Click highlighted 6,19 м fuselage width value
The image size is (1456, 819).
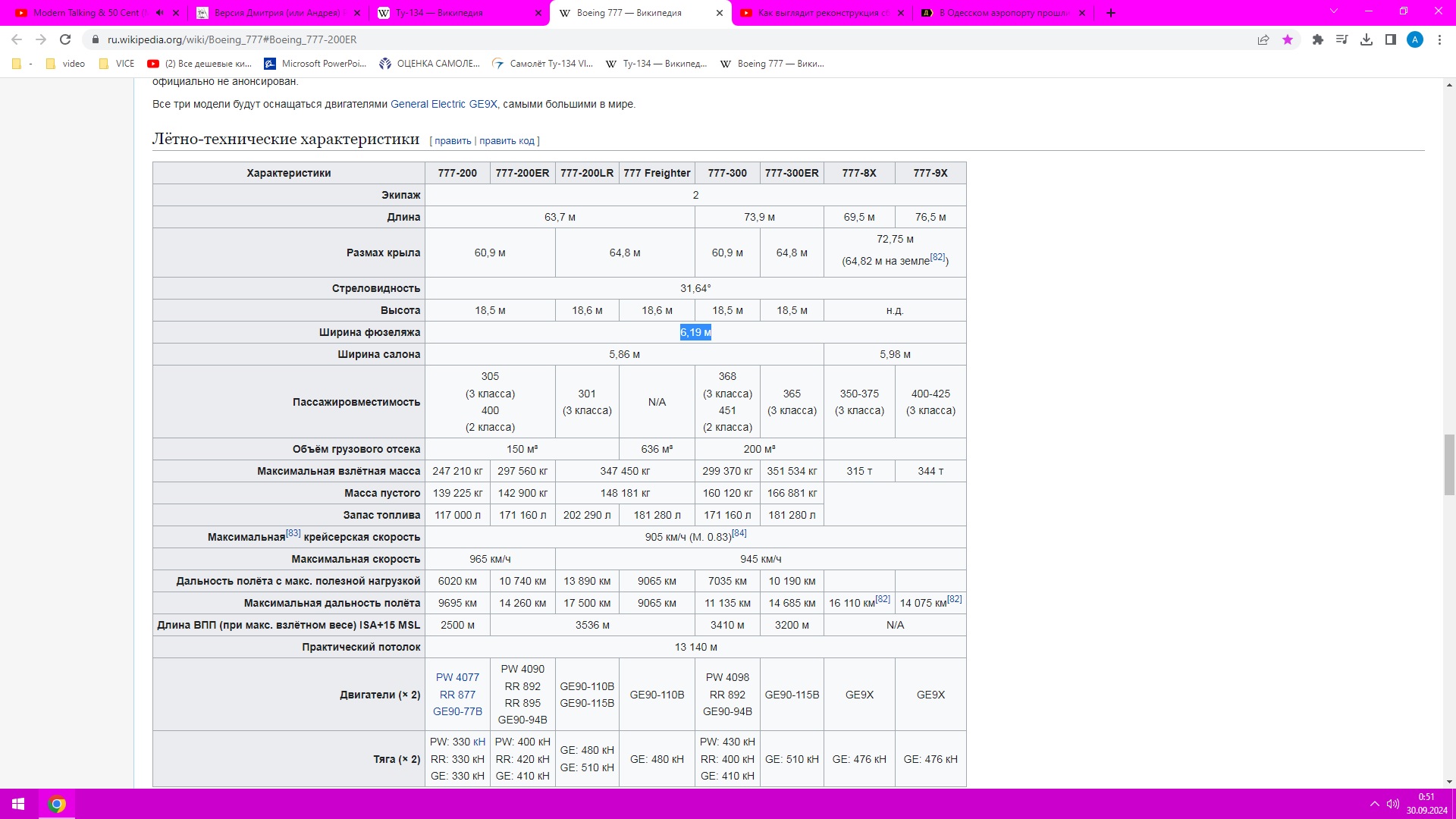click(695, 332)
